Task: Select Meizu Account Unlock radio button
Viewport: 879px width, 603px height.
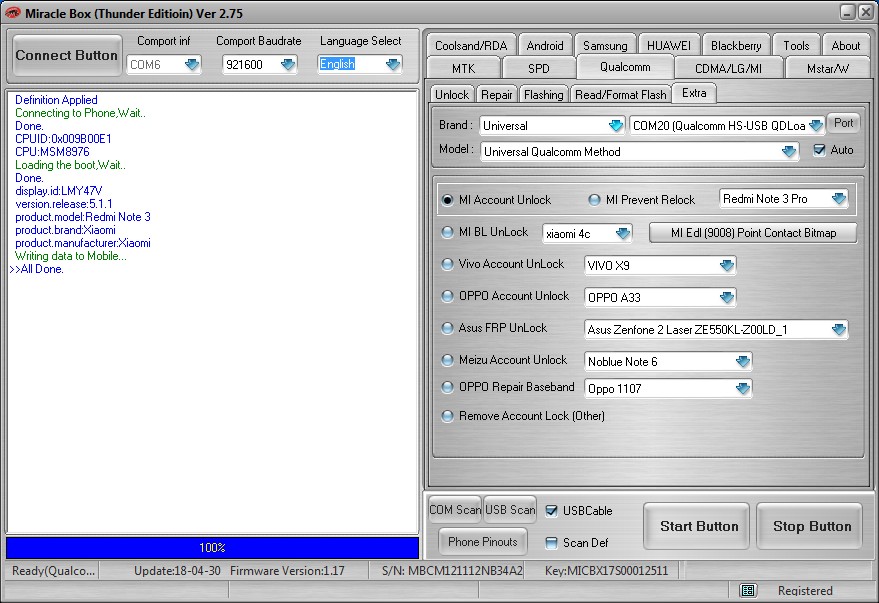Action: (447, 360)
